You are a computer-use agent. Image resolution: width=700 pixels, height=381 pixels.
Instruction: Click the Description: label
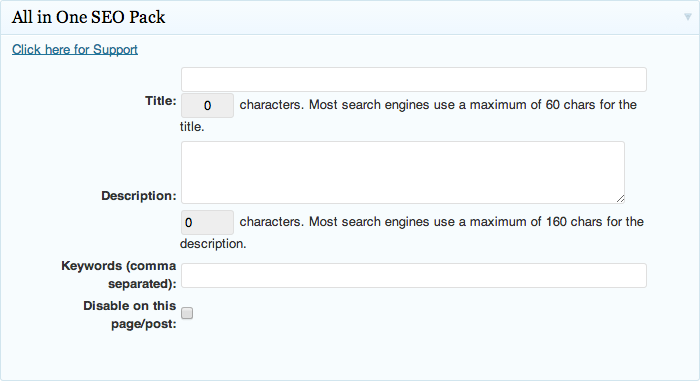139,196
